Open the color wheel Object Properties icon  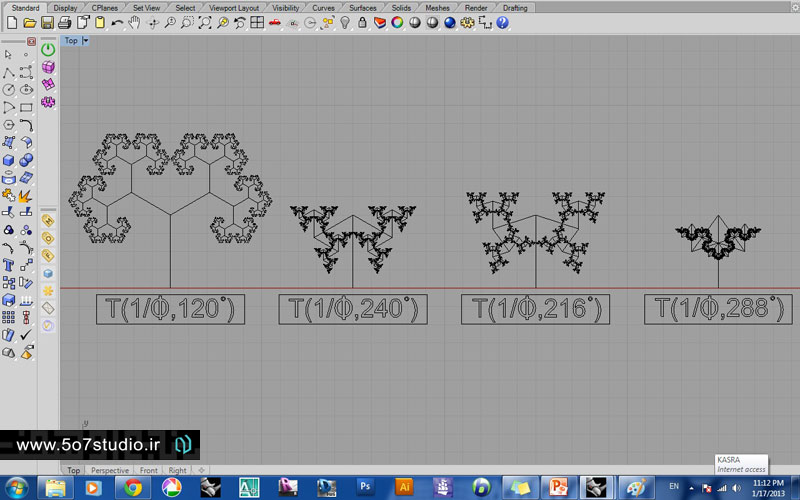click(x=397, y=22)
